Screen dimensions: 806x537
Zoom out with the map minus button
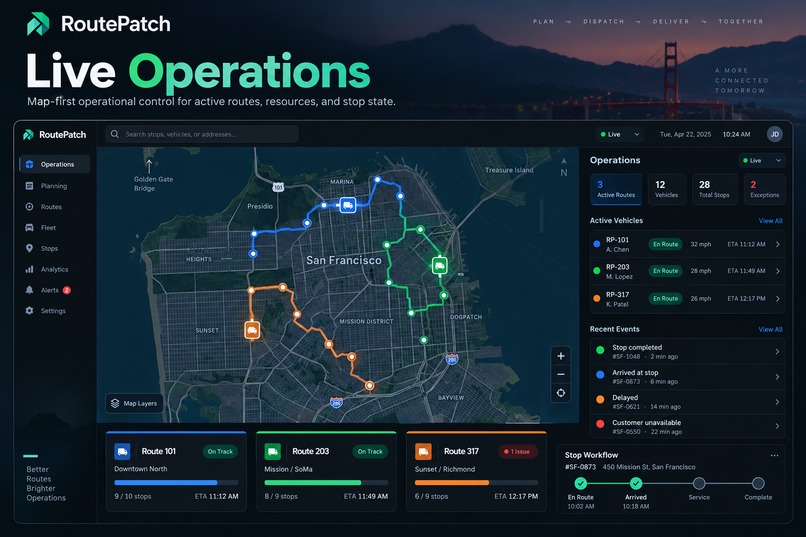(561, 374)
